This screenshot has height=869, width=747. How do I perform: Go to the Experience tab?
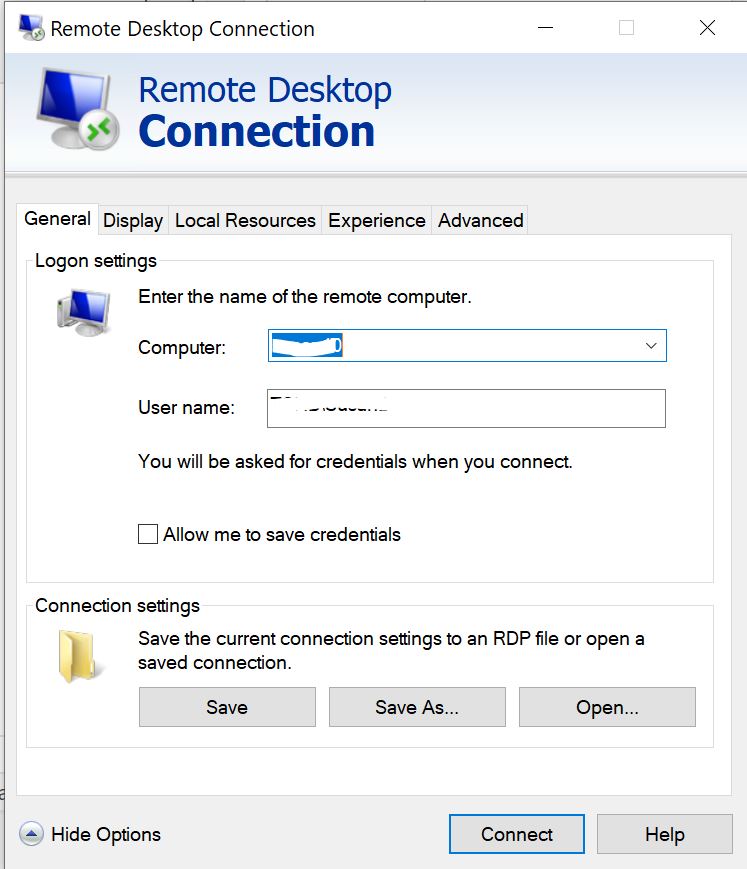tap(377, 221)
